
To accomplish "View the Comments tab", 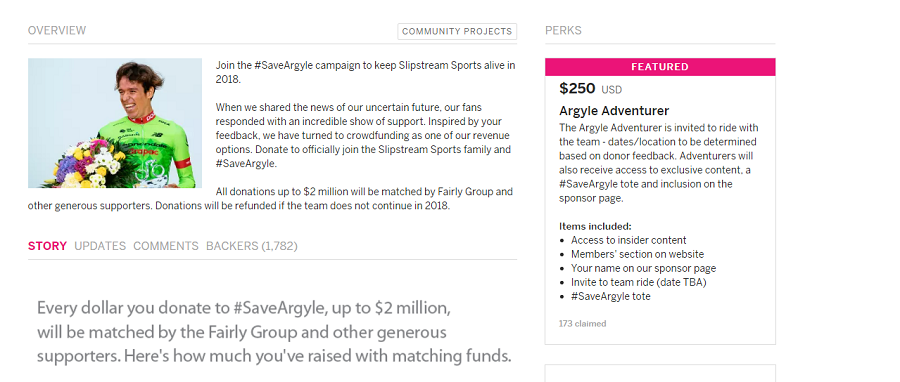I will coord(166,246).
